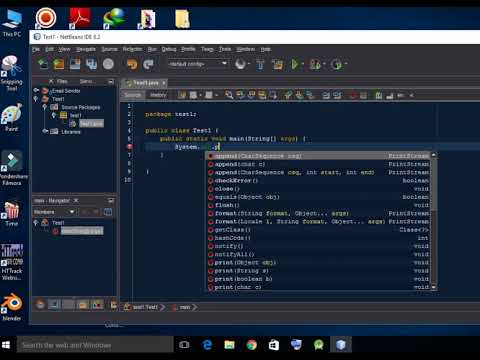The image size is (480, 360).
Task: Click the Undo arrow in the toolbar
Action: point(132,64)
